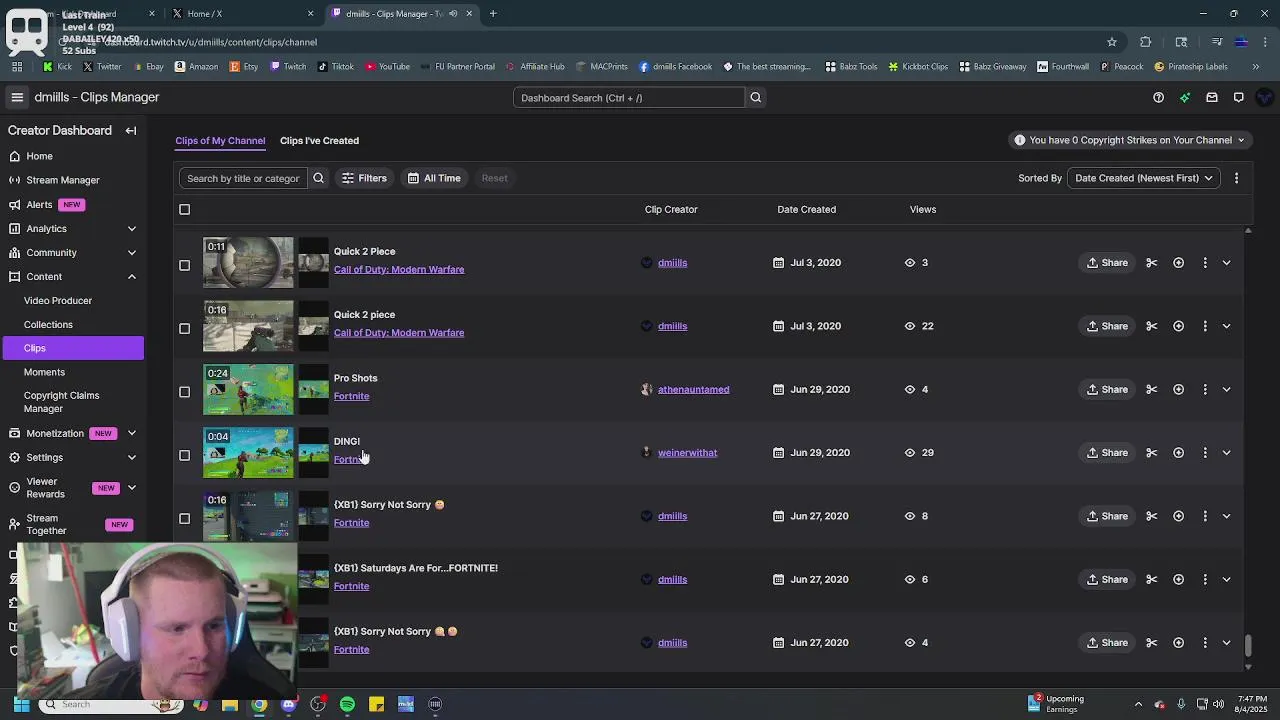This screenshot has height=720, width=1280.
Task: Click the Home icon in Creator Dashboard sidebar
Action: 14,156
